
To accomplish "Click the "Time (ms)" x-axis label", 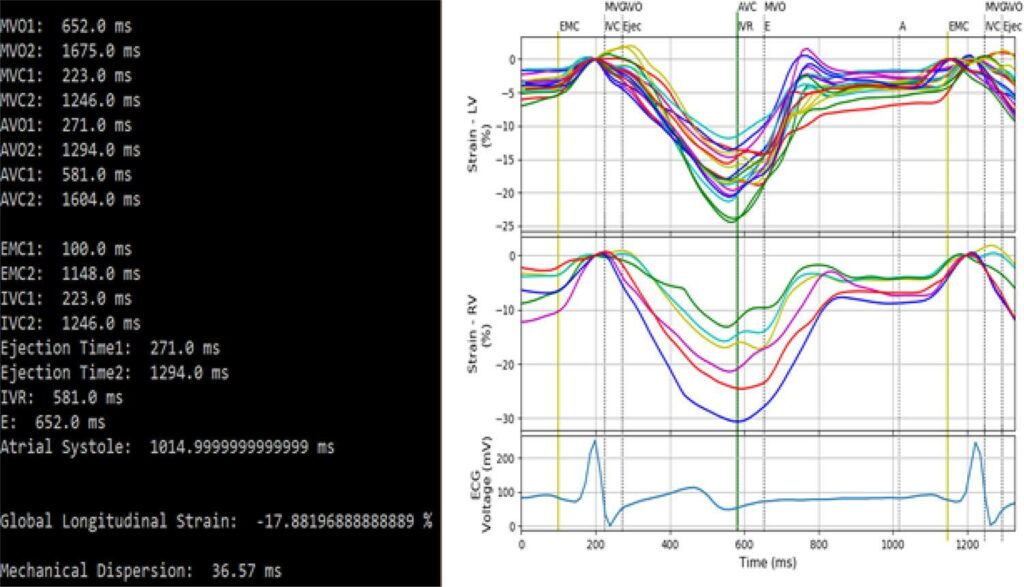I will [x=767, y=562].
